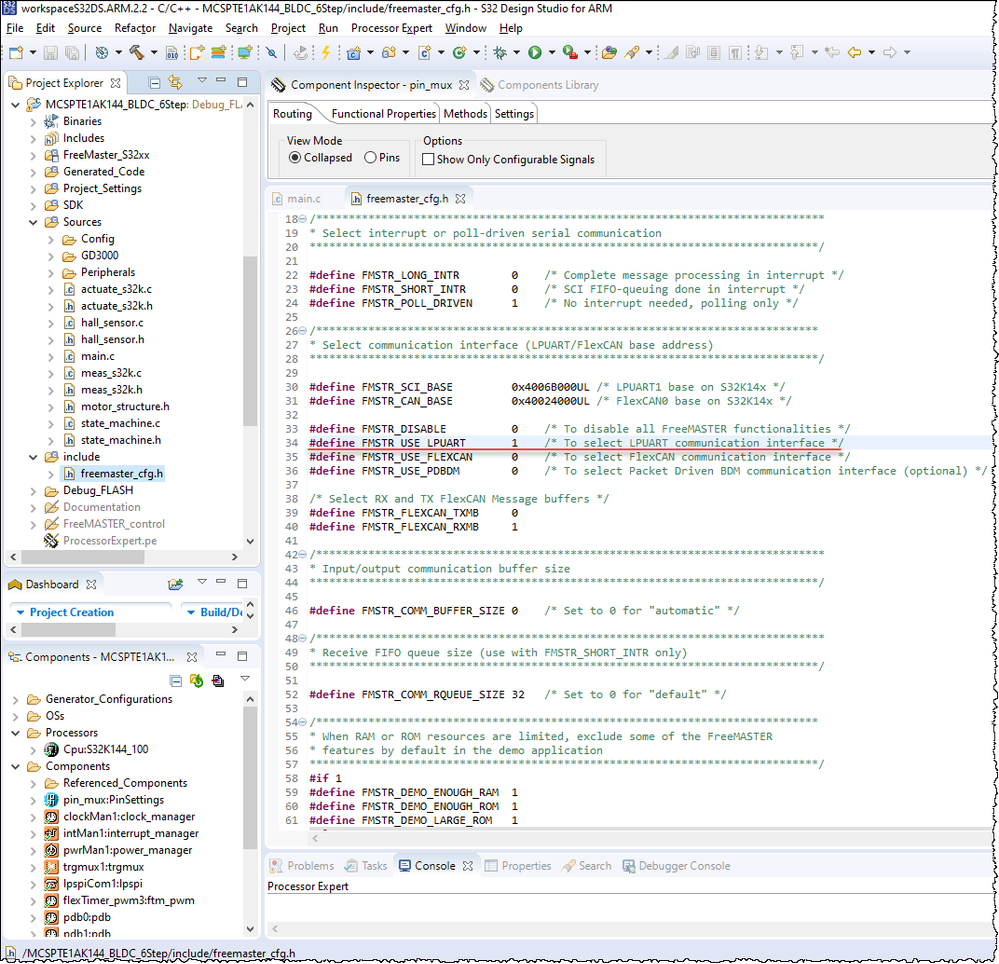This screenshot has width=999, height=964.
Task: Open the Navigate menu
Action: tap(190, 28)
